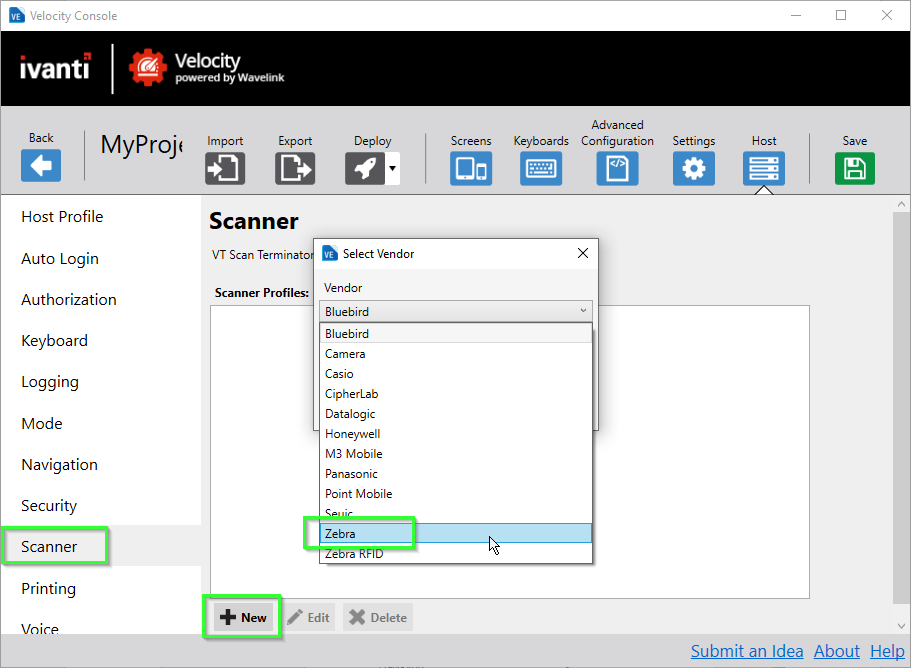
Task: Open the Keyboards icon
Action: click(541, 168)
